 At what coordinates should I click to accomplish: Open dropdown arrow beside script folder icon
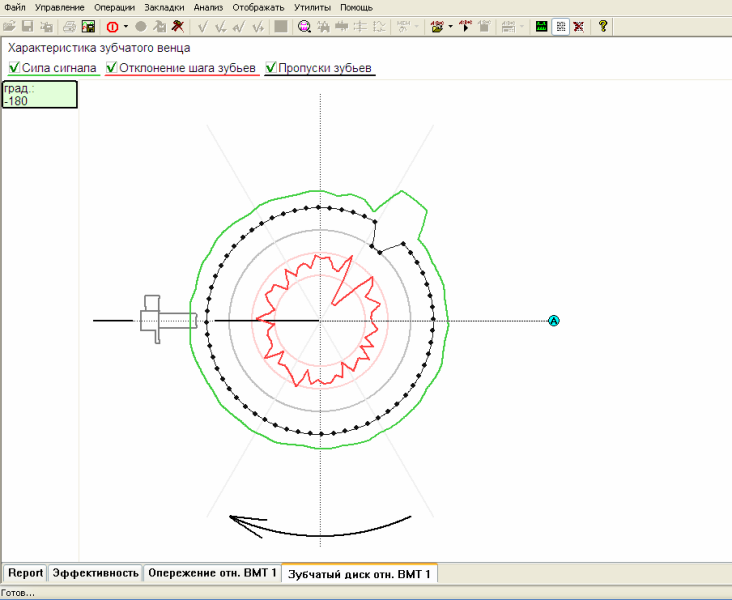point(451,27)
